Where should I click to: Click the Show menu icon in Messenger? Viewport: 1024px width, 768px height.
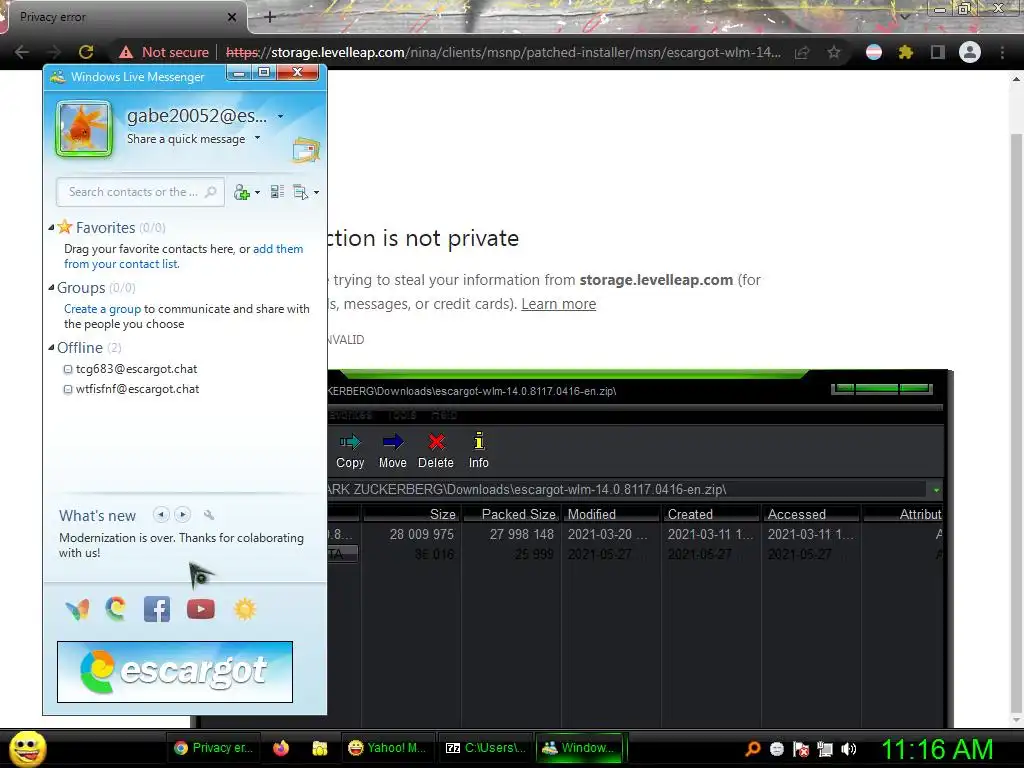300,192
